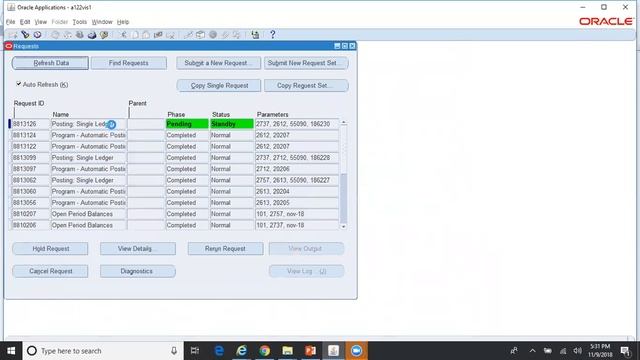The height and width of the screenshot is (360, 640).
Task: Click request ID 8813062 cell
Action: pos(31,180)
